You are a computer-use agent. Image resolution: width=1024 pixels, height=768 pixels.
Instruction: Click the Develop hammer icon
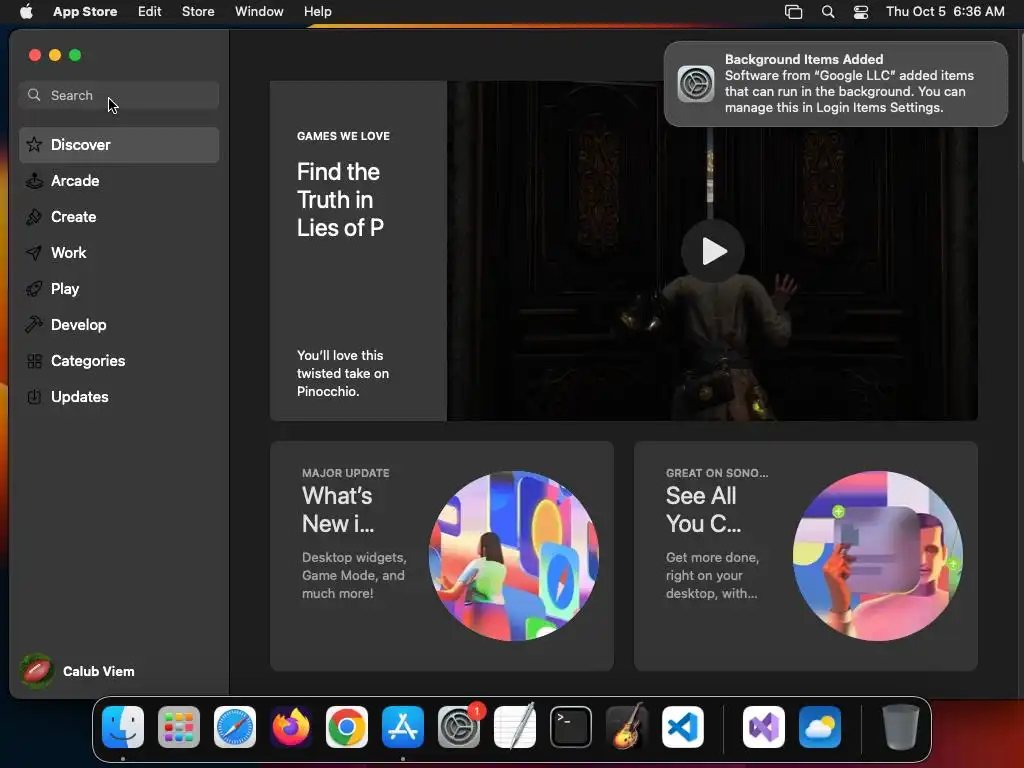34,325
